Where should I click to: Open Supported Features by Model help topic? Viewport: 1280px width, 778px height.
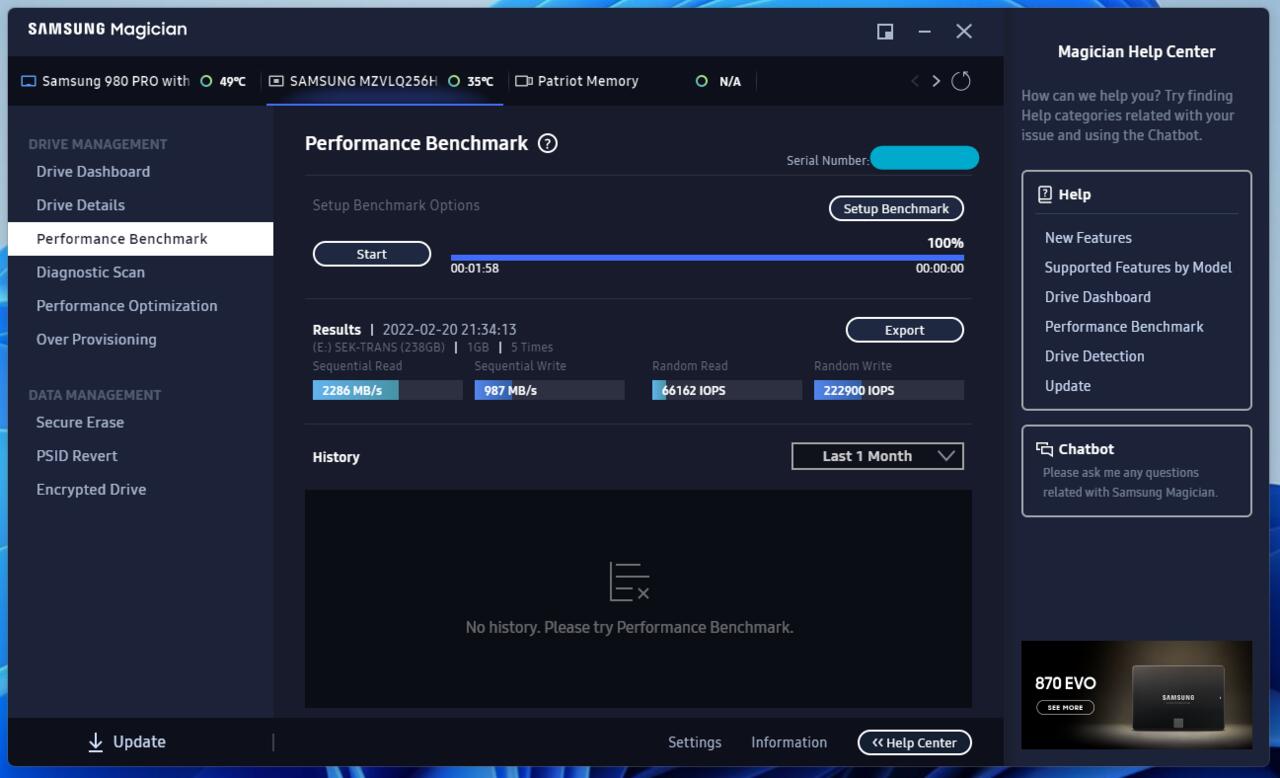tap(1138, 267)
